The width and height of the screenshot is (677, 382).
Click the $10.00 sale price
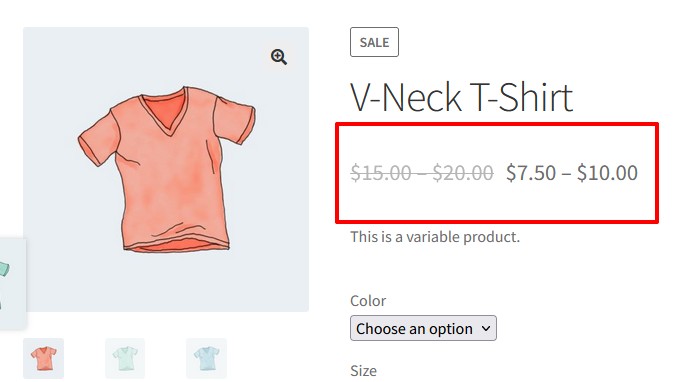(607, 173)
